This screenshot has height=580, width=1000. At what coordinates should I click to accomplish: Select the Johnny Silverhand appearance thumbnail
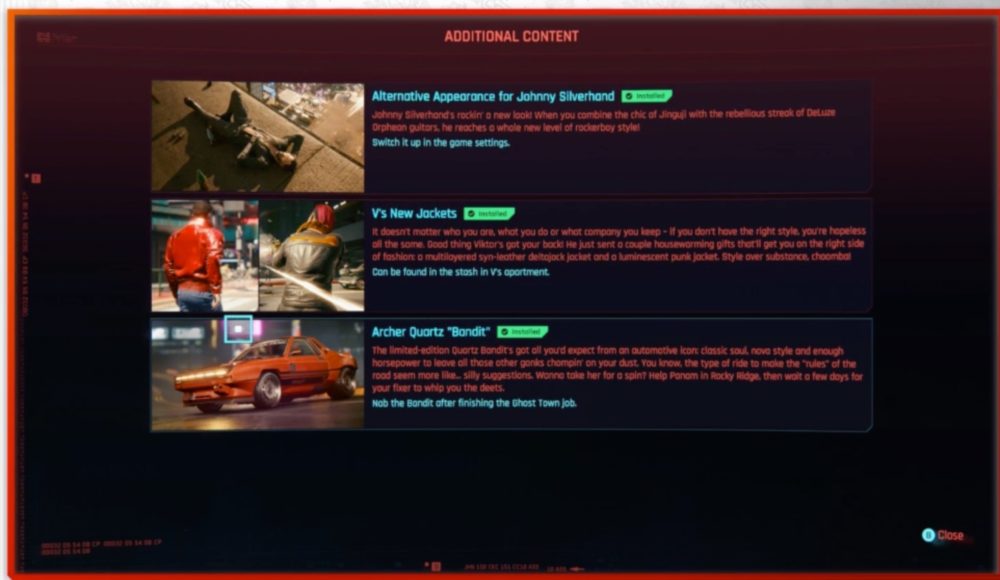coord(258,137)
